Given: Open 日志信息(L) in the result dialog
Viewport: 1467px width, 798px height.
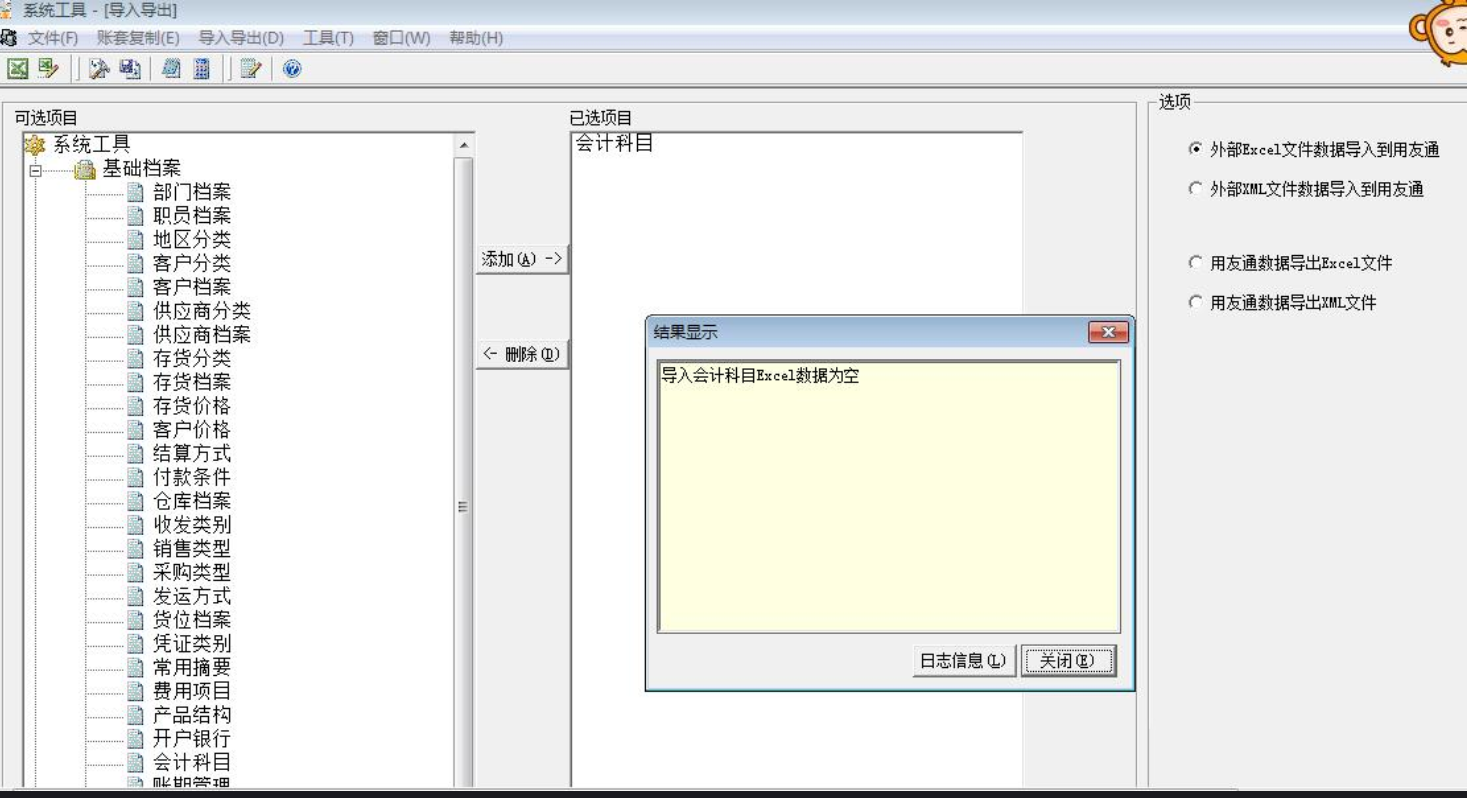Looking at the screenshot, I should coord(963,661).
